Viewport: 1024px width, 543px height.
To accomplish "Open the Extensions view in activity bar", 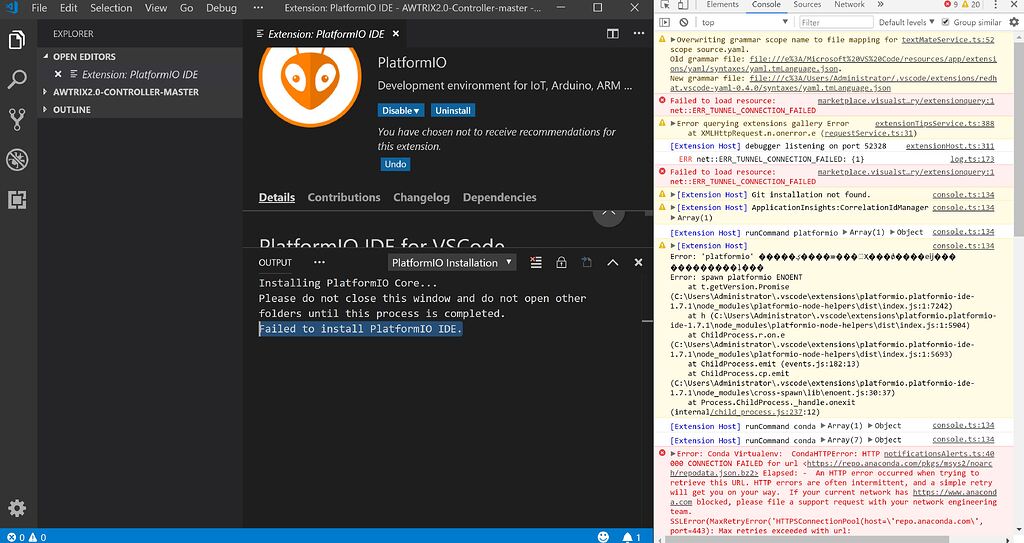I will (17, 199).
